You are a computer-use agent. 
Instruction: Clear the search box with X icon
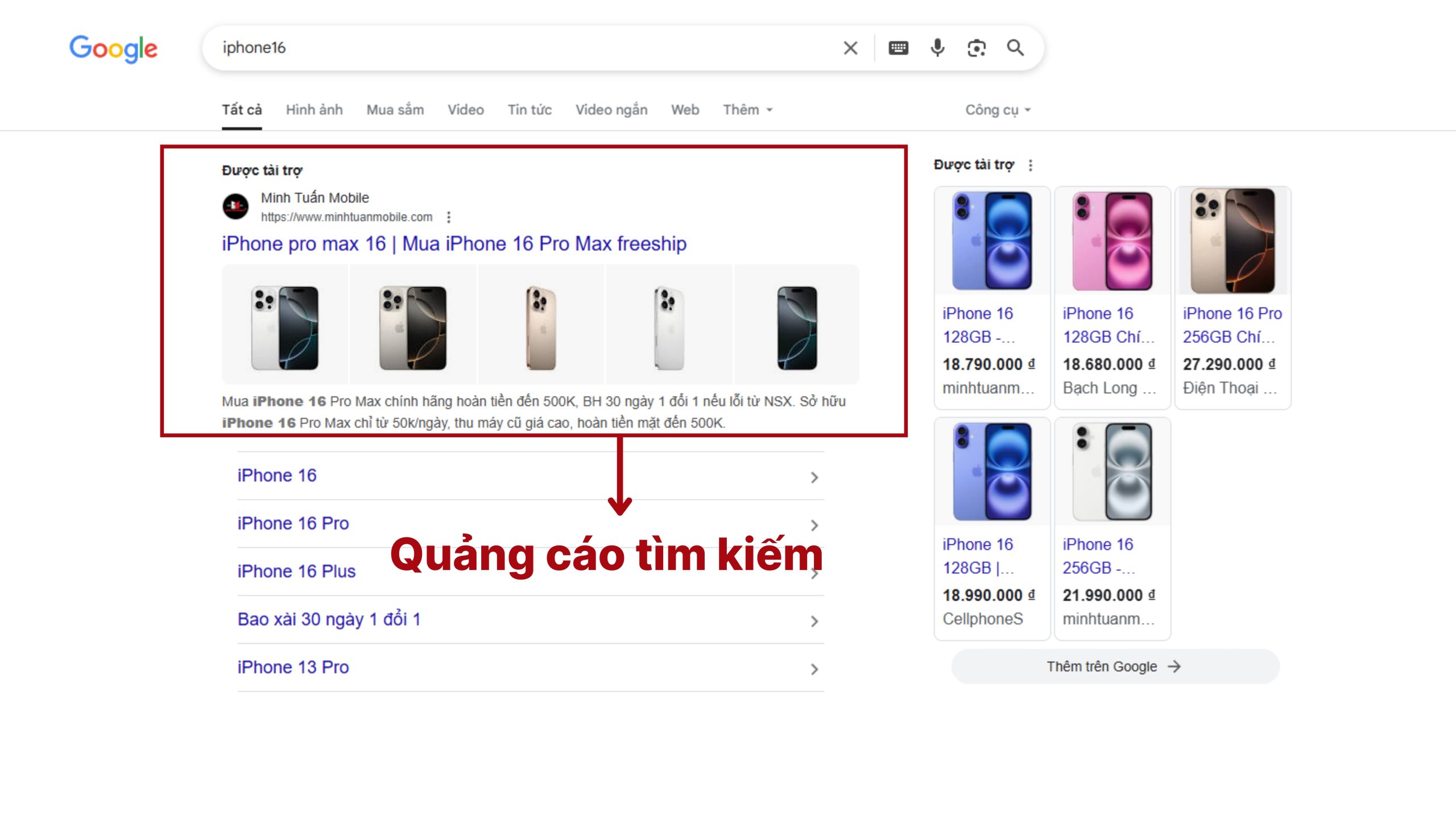pyautogui.click(x=850, y=48)
